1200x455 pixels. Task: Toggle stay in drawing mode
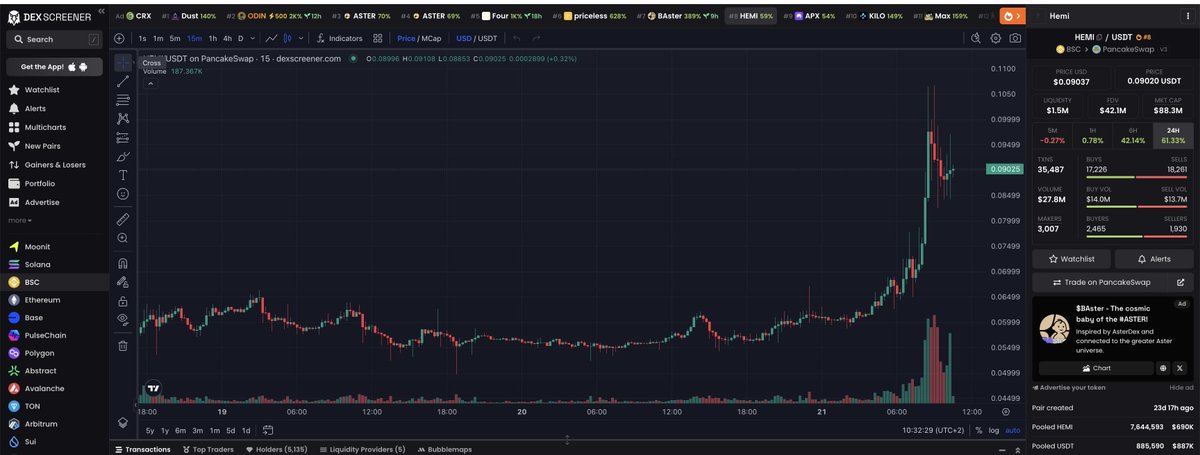[123, 283]
